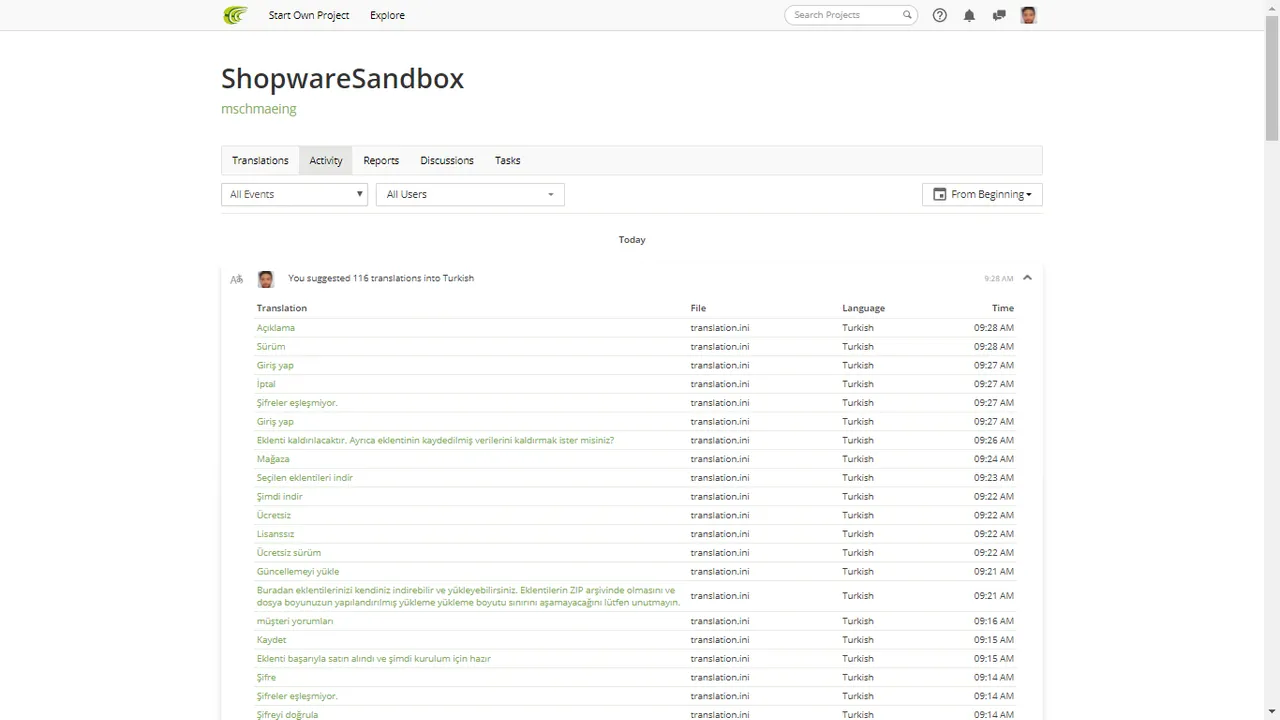This screenshot has height=720, width=1280.
Task: Open the 'Güncellemeyi yükle' translation link
Action: 298,571
